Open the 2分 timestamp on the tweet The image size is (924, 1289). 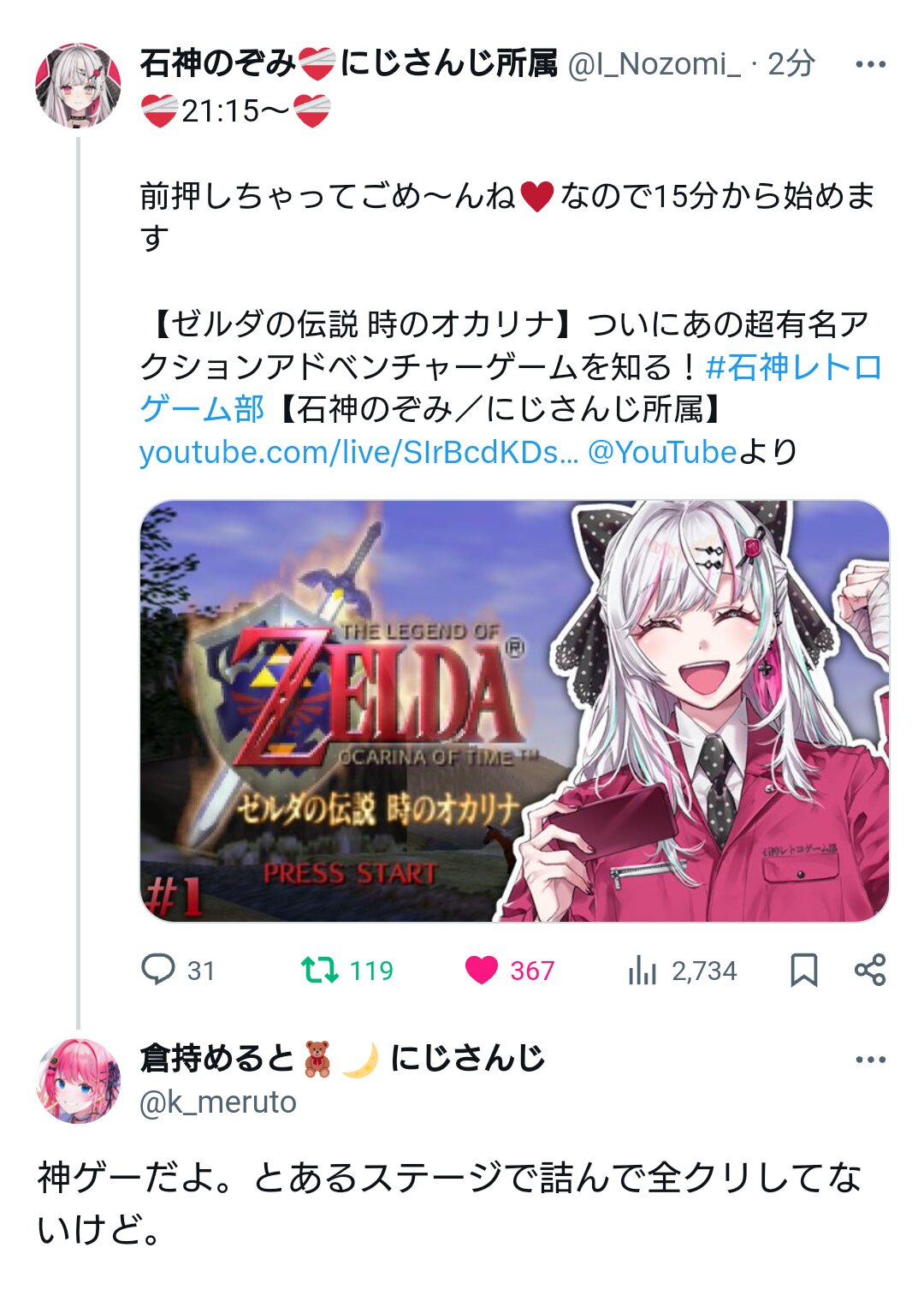point(791,64)
